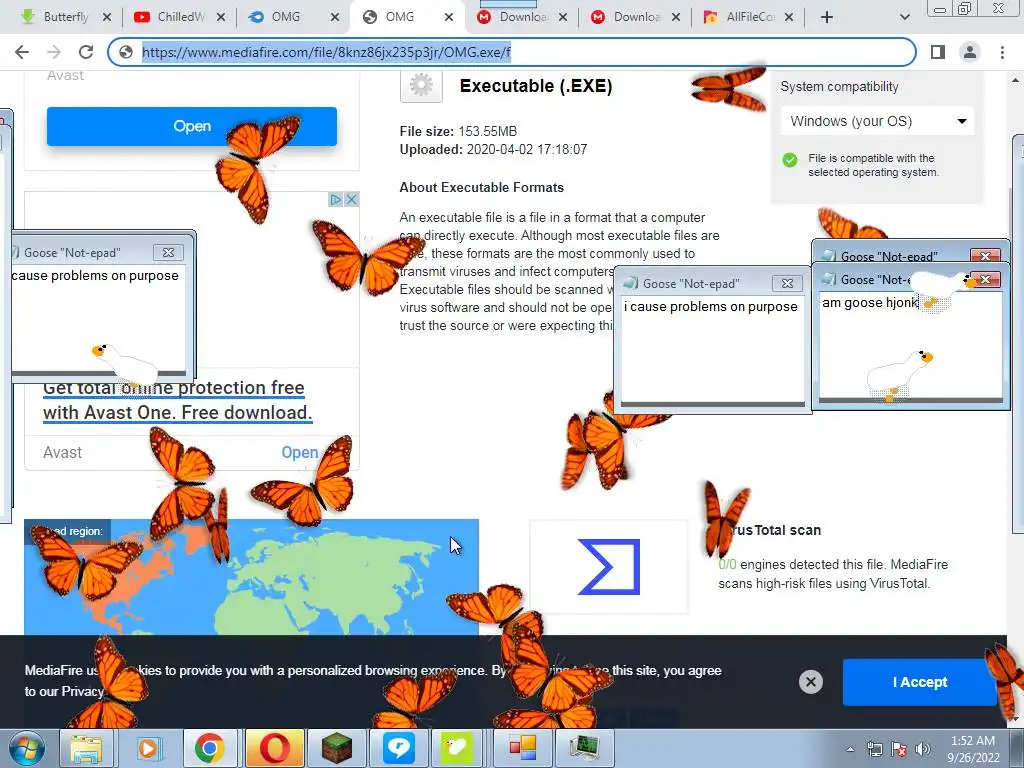Close the ChilledW tab
The width and height of the screenshot is (1024, 768).
click(221, 17)
